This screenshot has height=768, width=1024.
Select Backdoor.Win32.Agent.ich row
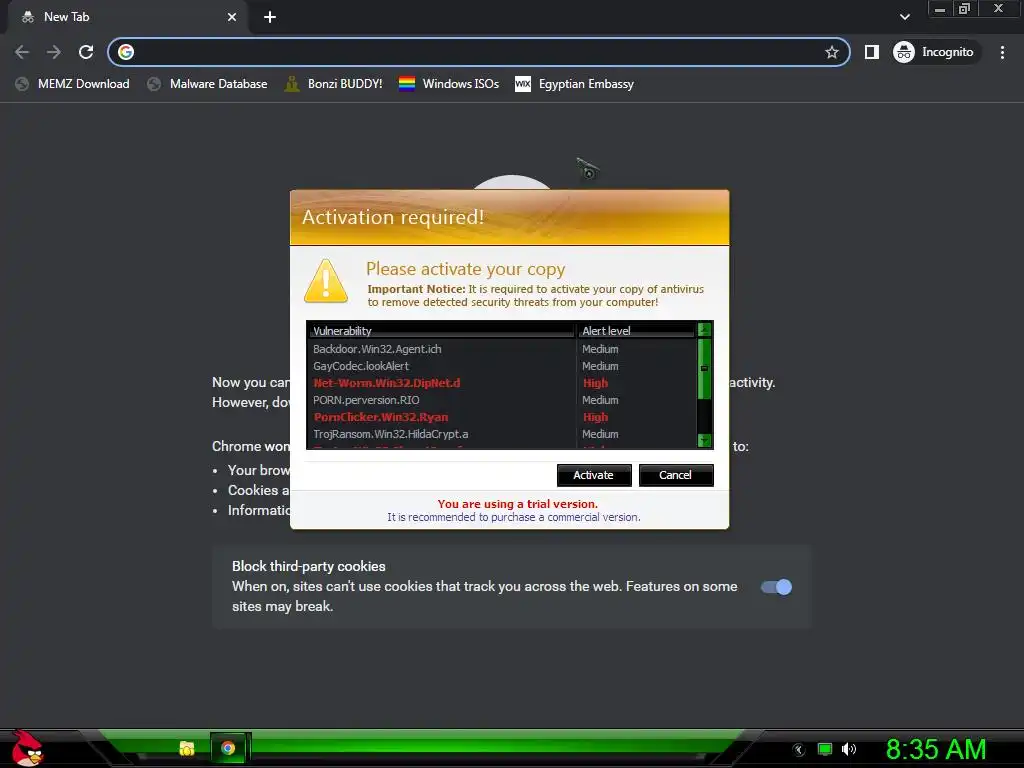tap(502, 349)
